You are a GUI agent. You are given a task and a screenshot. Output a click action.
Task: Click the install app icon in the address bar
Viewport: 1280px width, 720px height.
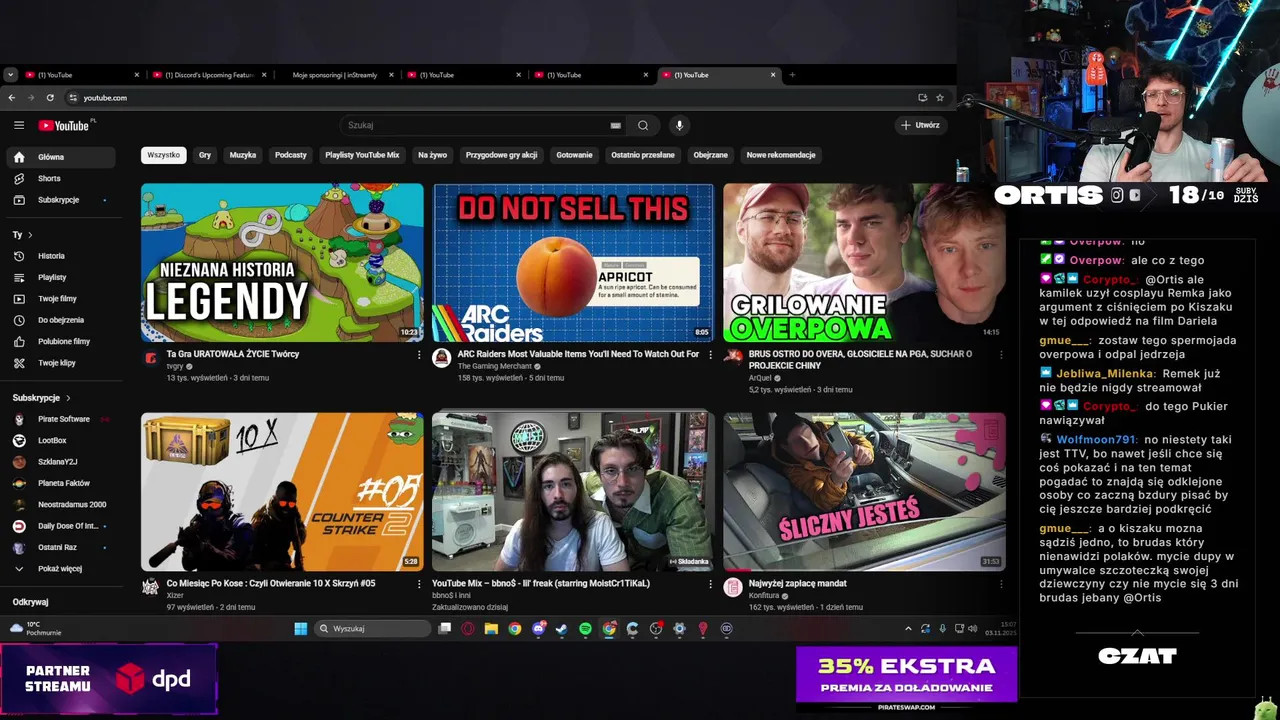coord(922,98)
